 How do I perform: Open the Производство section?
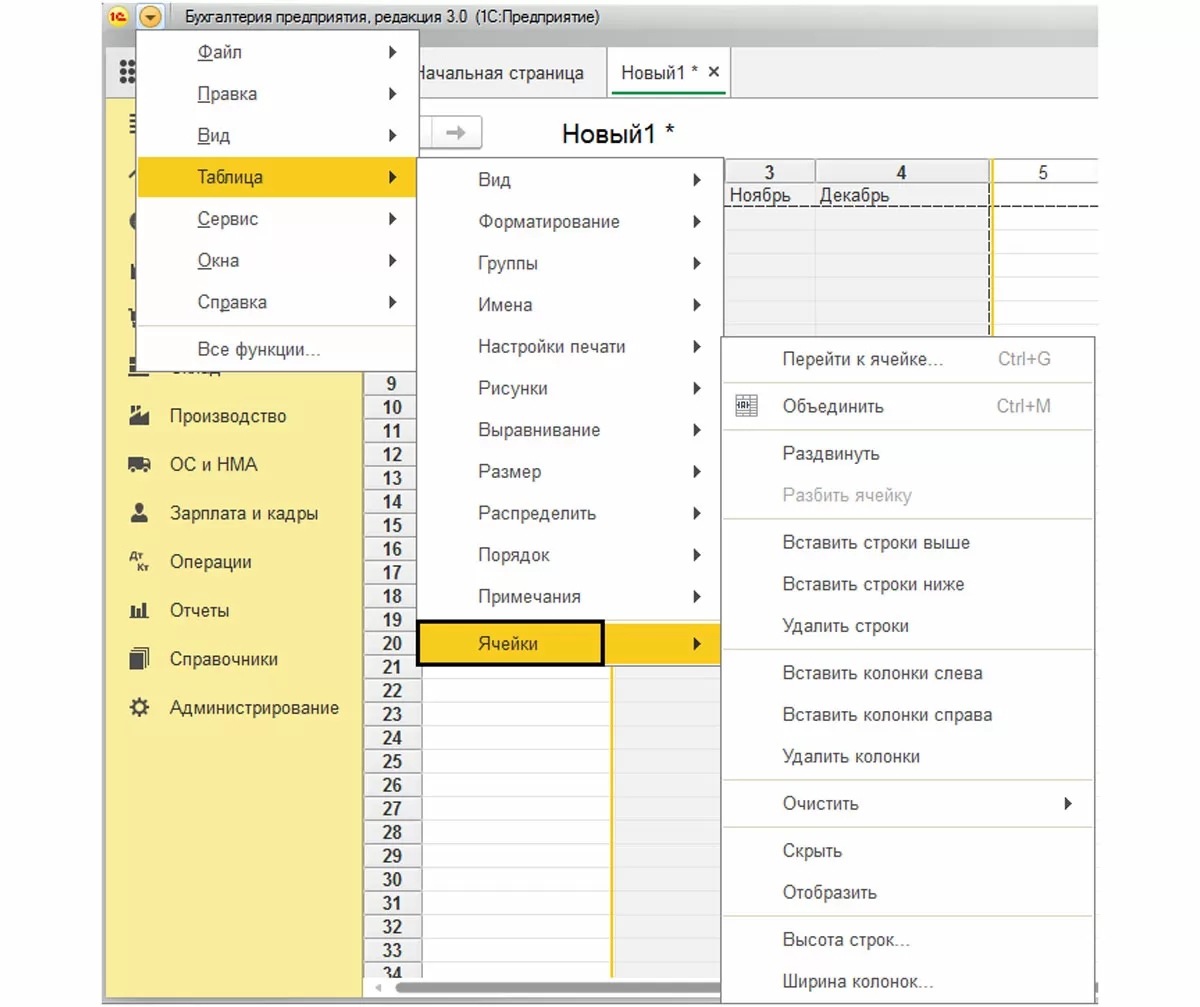click(228, 416)
